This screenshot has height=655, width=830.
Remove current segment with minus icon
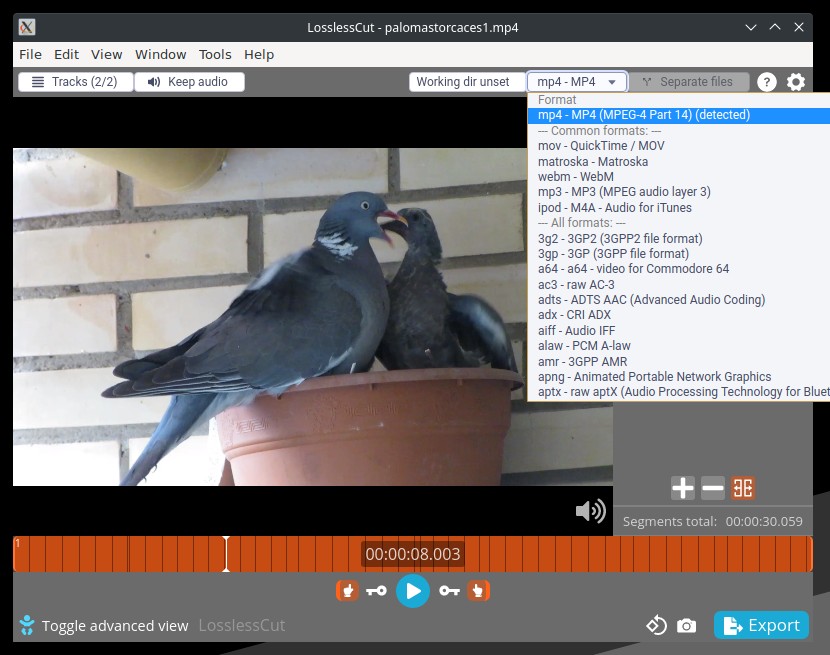(712, 488)
